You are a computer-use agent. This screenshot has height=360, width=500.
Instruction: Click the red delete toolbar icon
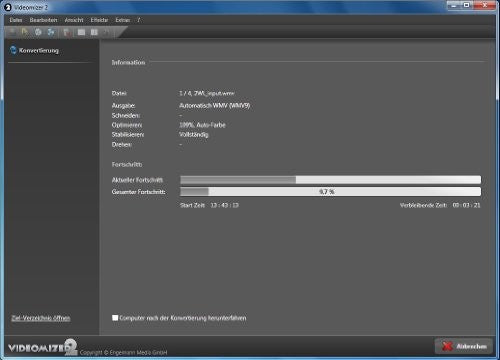point(67,32)
